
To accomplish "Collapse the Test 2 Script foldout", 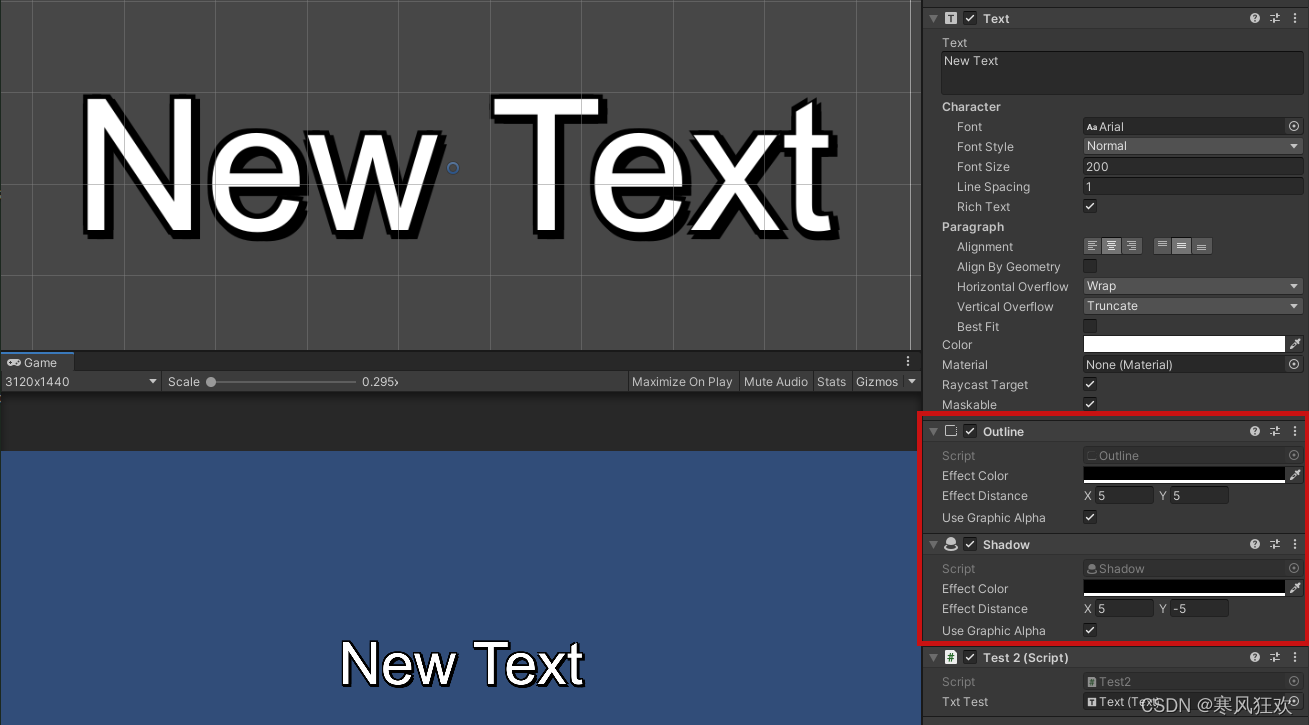I will 933,657.
